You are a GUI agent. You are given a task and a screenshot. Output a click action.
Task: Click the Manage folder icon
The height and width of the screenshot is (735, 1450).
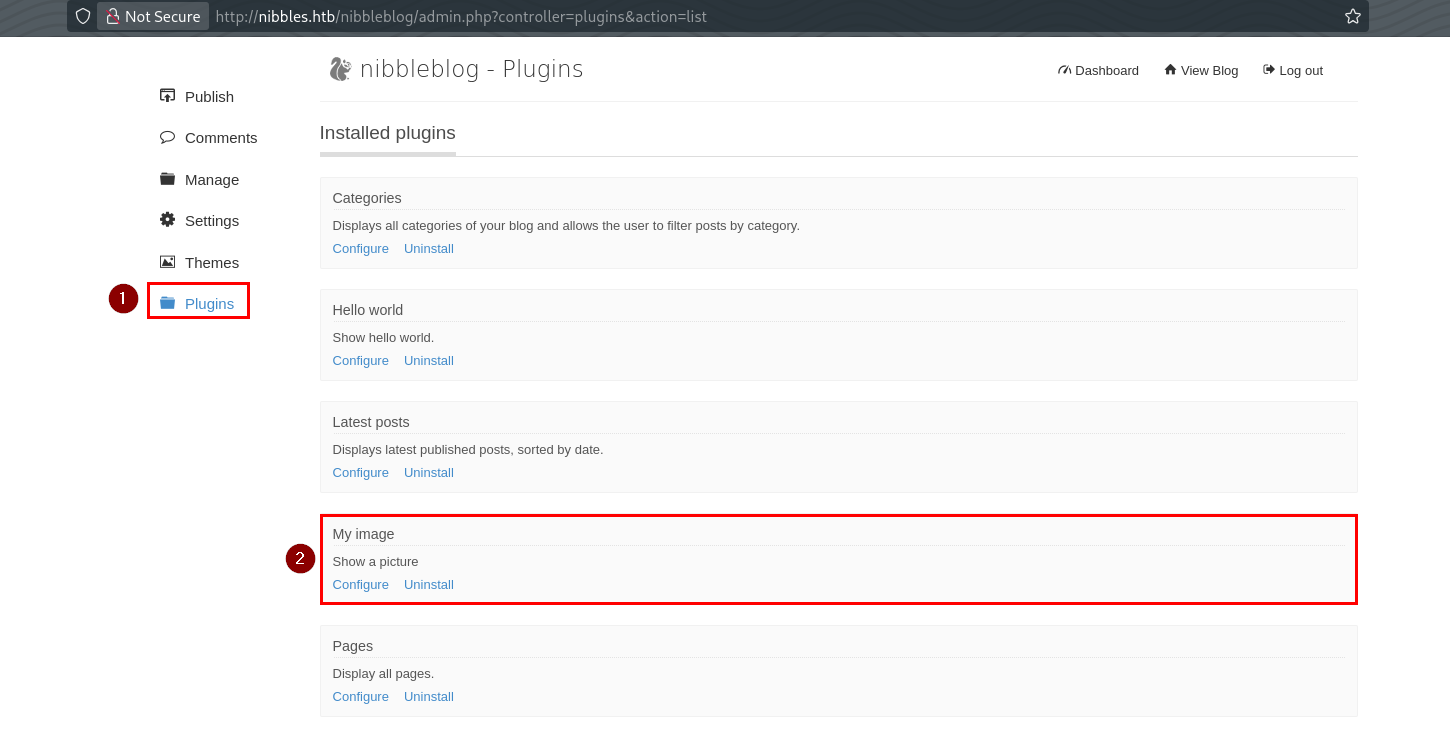pyautogui.click(x=167, y=179)
